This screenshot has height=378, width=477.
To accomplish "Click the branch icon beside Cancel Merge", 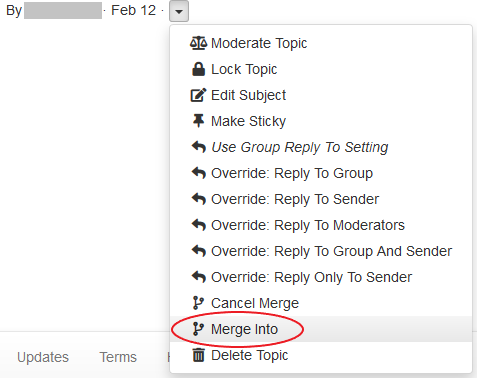I will pos(198,303).
